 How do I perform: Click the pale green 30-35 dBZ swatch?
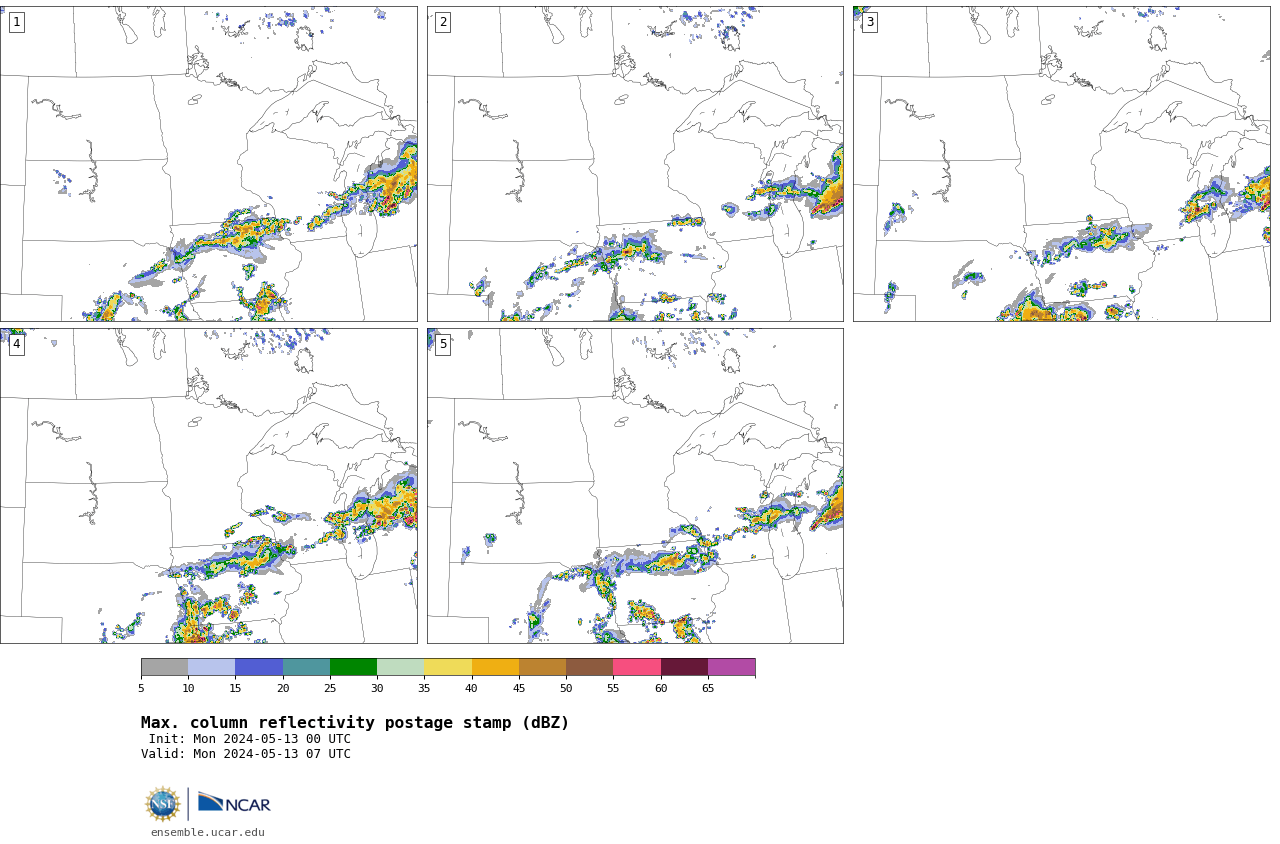click(x=400, y=667)
